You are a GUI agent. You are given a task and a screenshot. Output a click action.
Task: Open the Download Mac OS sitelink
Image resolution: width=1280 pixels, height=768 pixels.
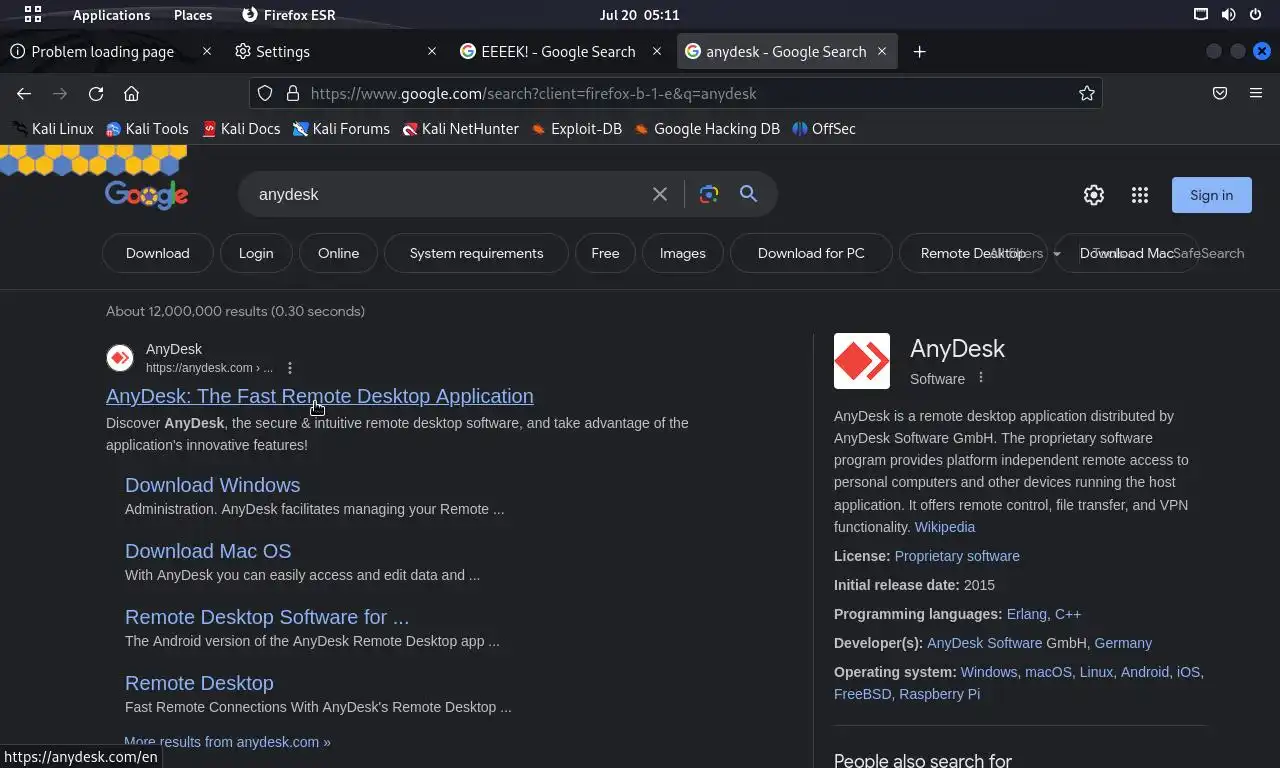(208, 551)
